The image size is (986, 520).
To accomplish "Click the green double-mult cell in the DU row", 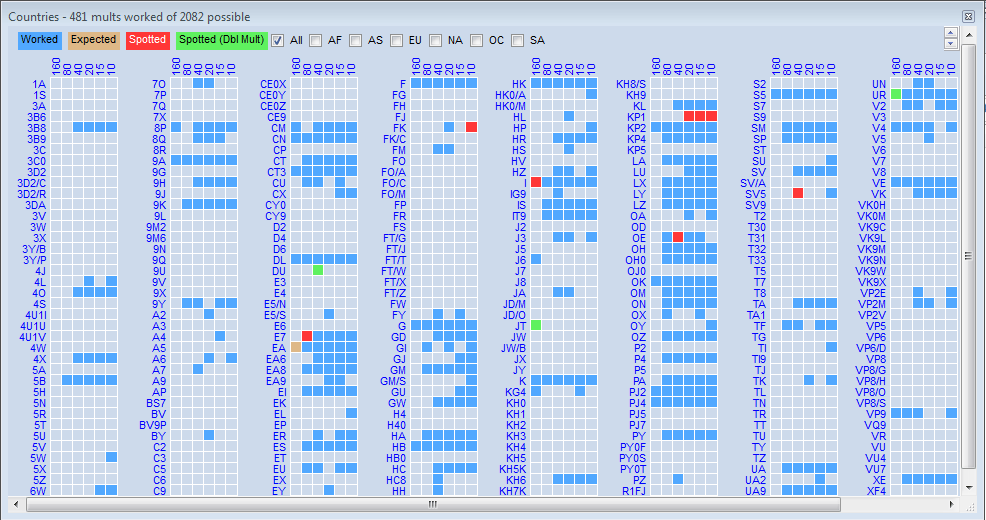I will (x=318, y=270).
